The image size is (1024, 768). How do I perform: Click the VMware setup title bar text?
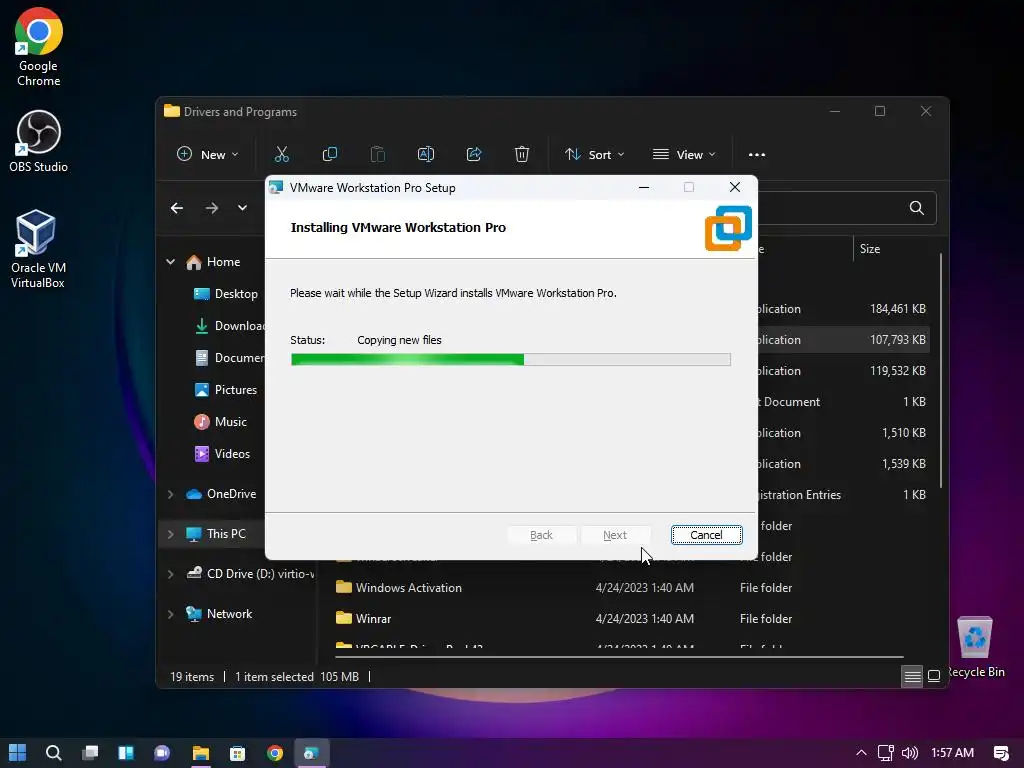pyautogui.click(x=372, y=188)
